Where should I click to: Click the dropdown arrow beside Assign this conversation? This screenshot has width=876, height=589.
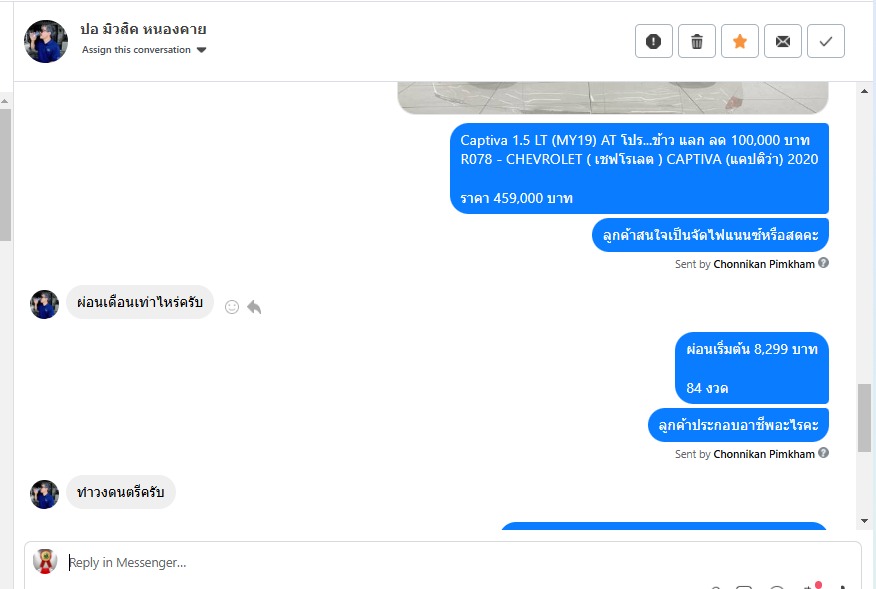tap(202, 50)
